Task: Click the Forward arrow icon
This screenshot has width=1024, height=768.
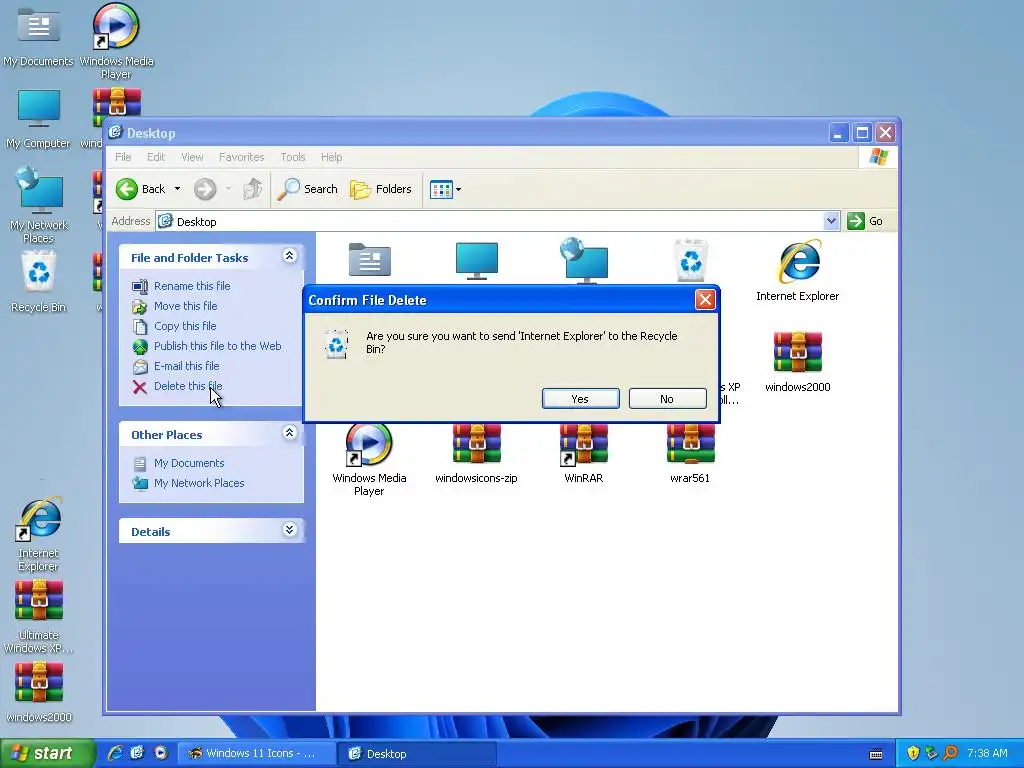Action: coord(205,189)
